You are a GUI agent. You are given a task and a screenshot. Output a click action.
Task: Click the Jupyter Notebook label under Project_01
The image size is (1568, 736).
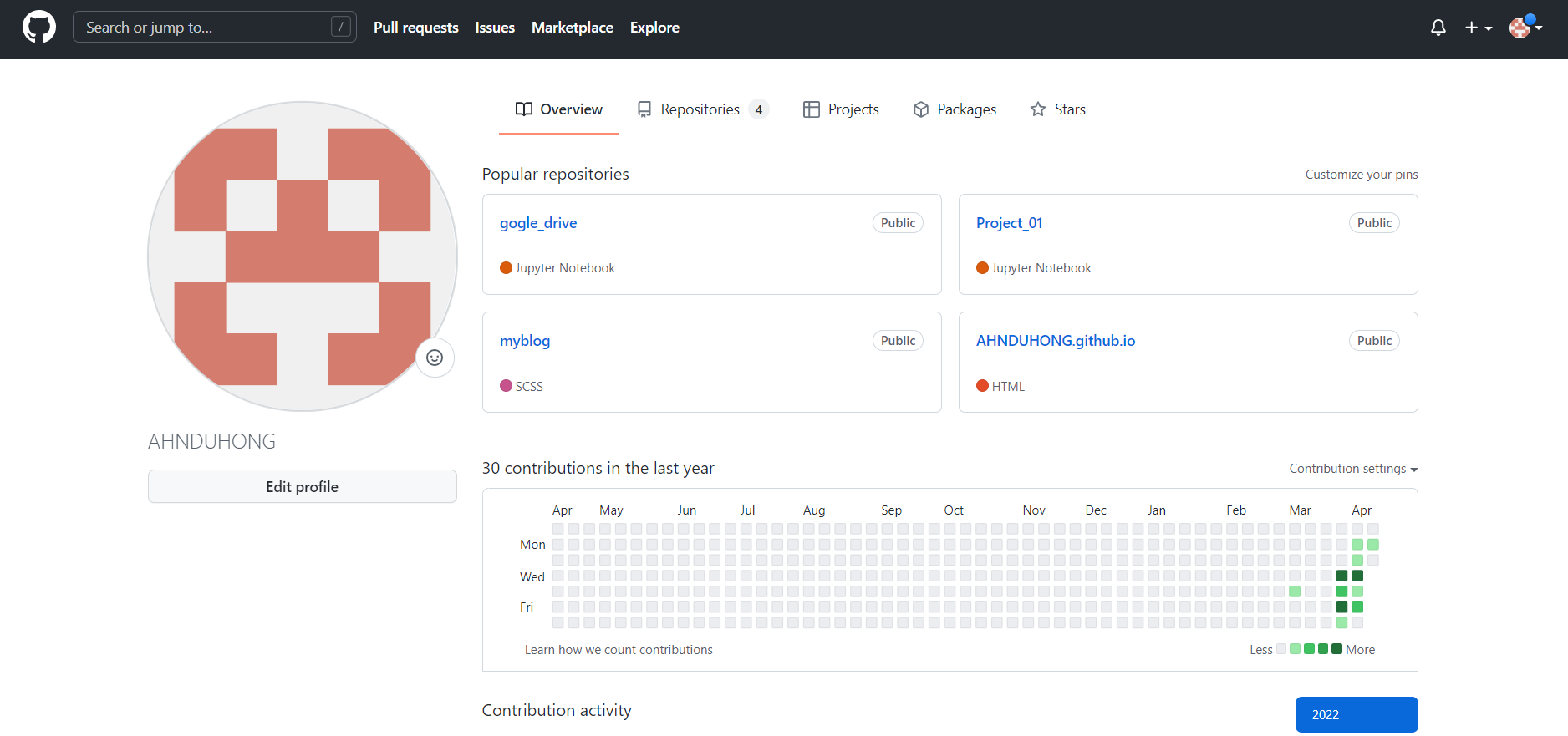pos(1041,268)
